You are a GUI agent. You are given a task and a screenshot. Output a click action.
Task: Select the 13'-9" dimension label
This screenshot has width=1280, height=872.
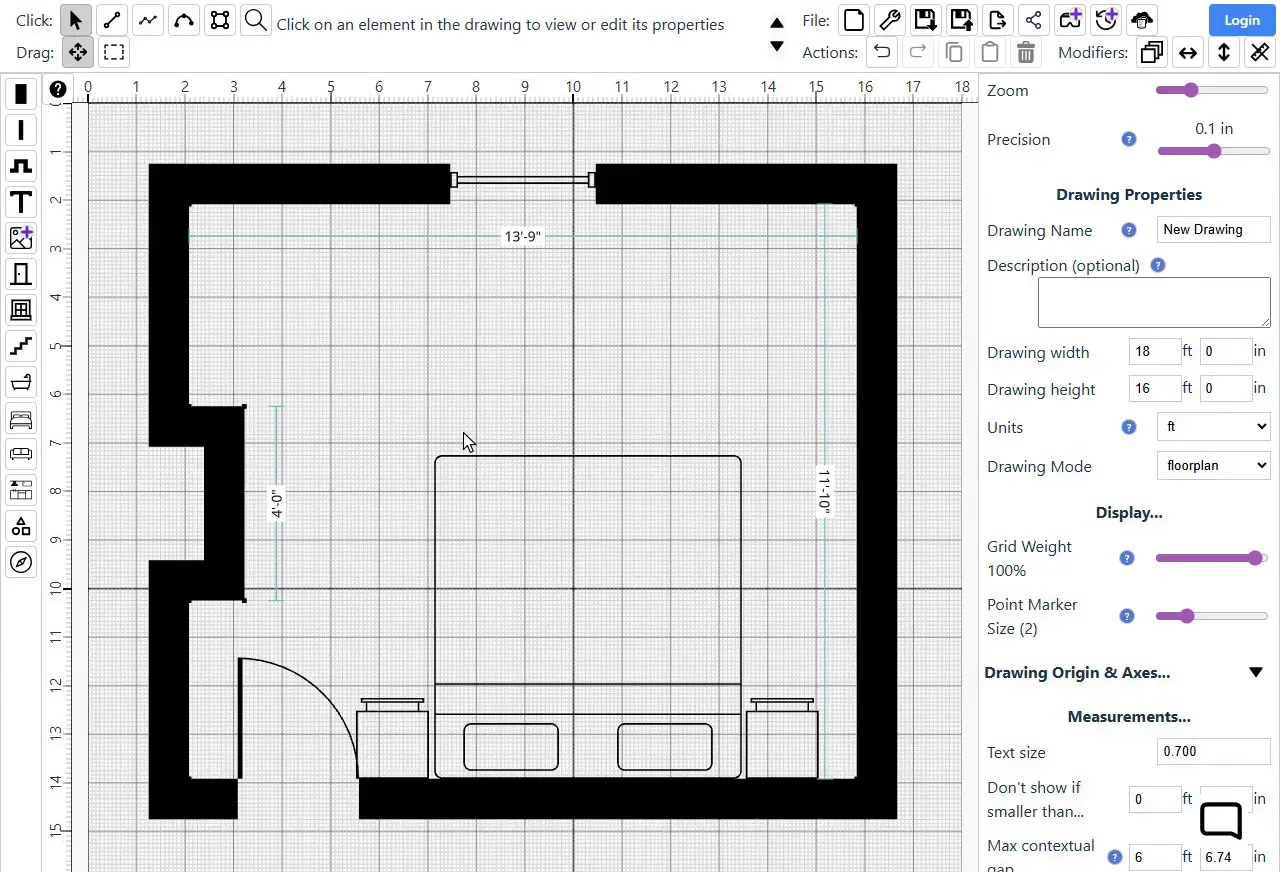(523, 237)
